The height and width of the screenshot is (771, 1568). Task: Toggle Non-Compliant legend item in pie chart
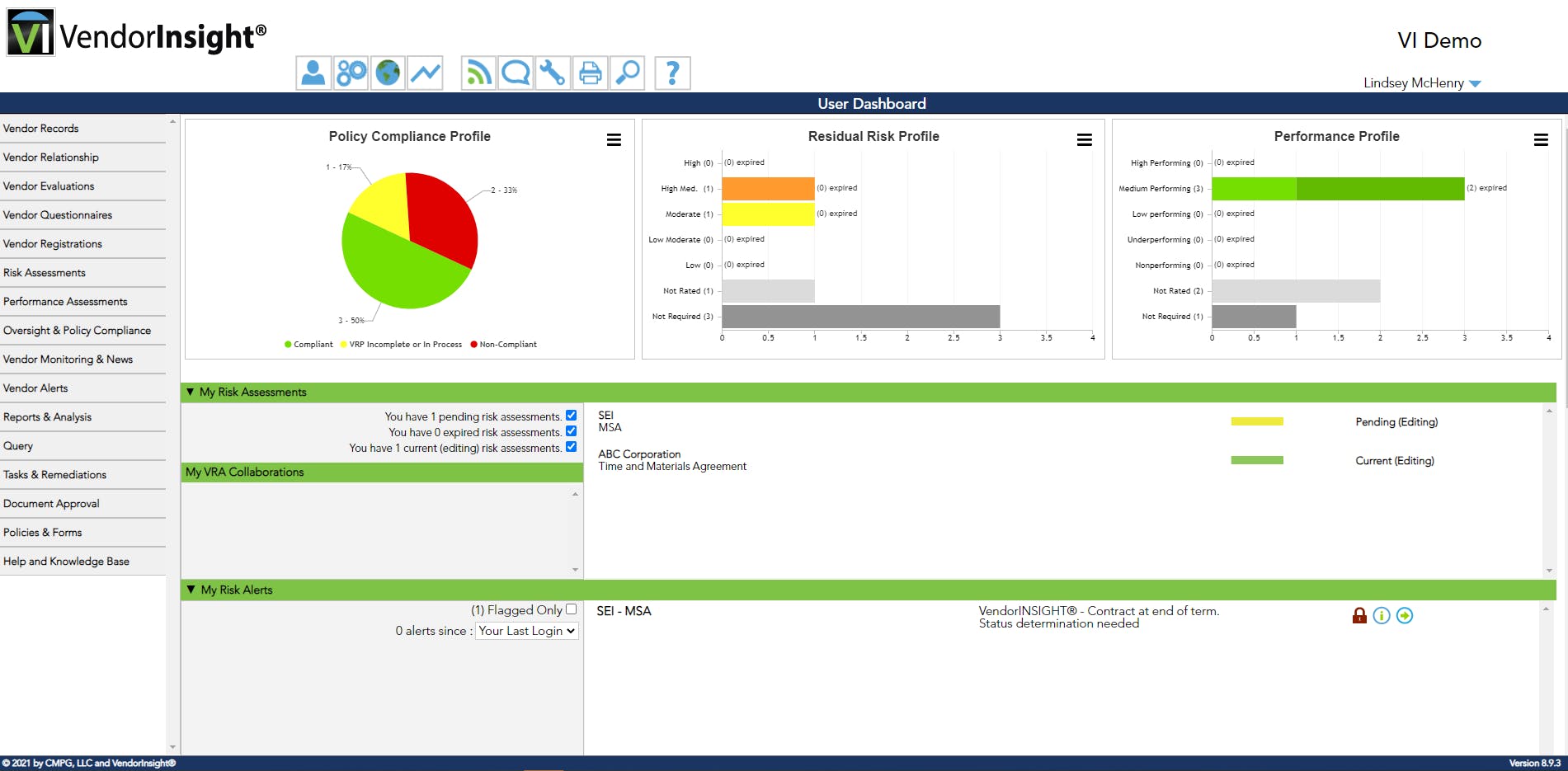tap(503, 345)
